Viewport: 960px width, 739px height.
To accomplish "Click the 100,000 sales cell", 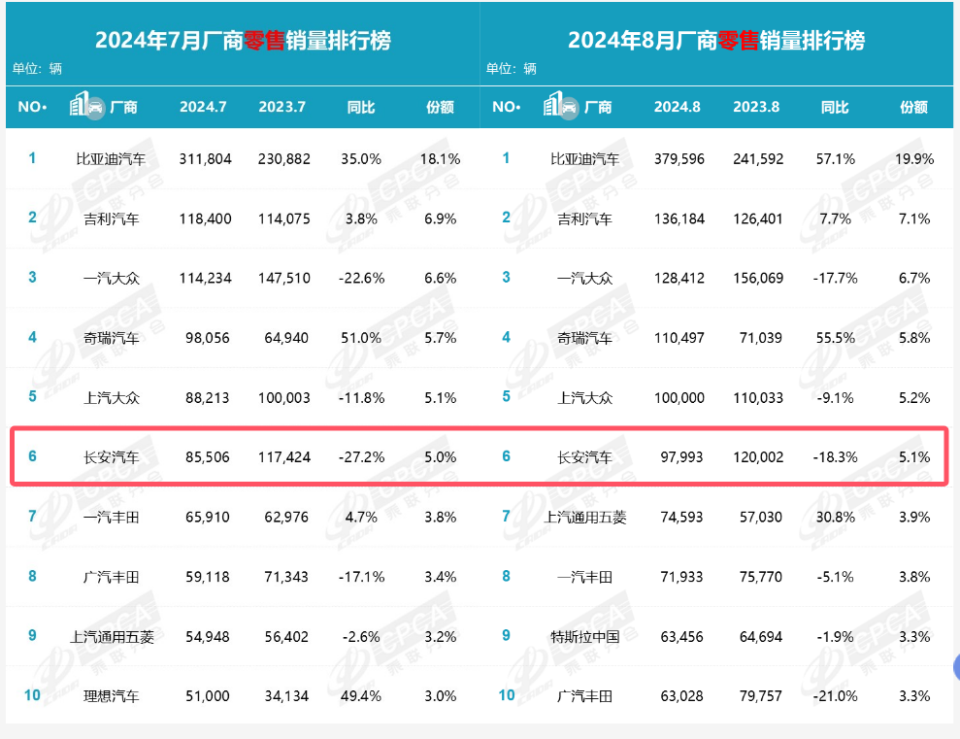I will coord(680,398).
